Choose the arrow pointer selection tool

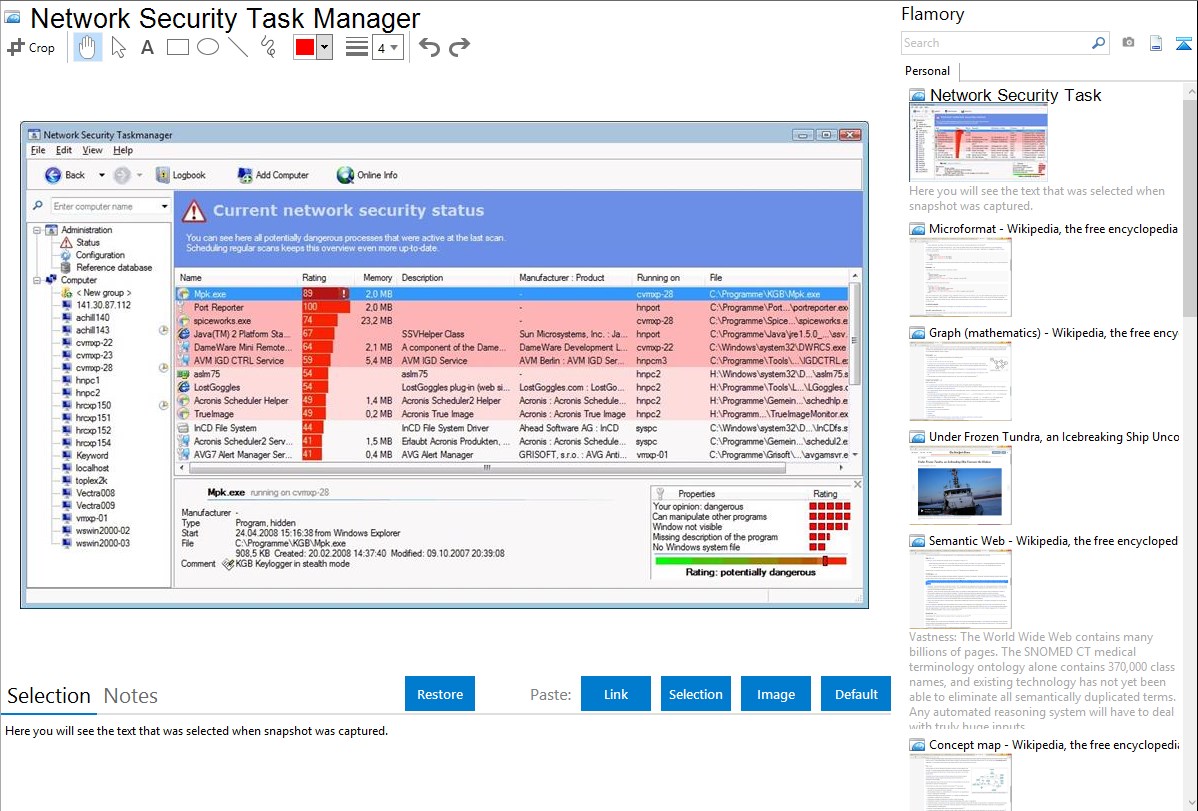(x=118, y=47)
